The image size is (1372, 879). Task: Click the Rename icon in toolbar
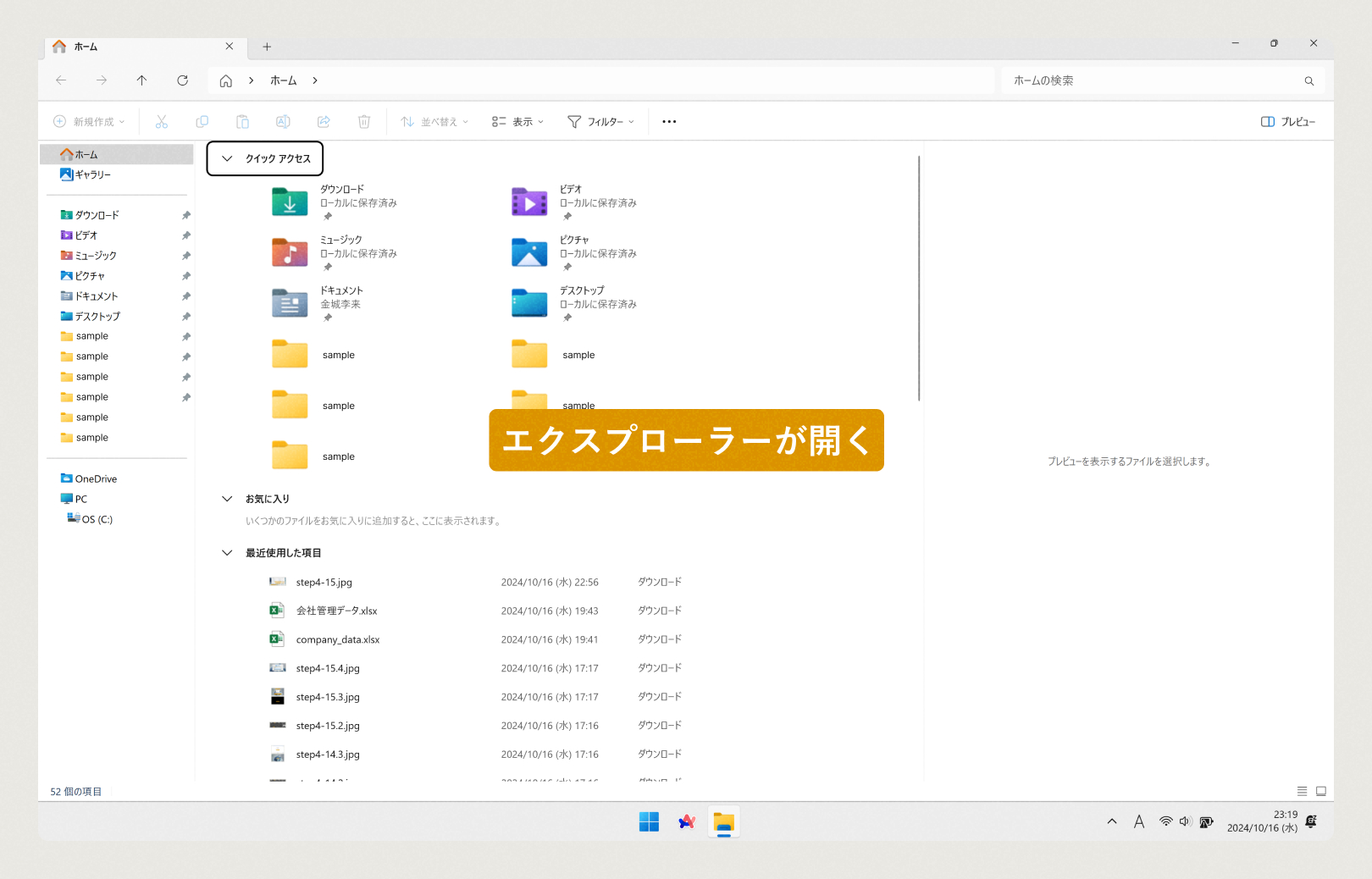click(x=283, y=122)
